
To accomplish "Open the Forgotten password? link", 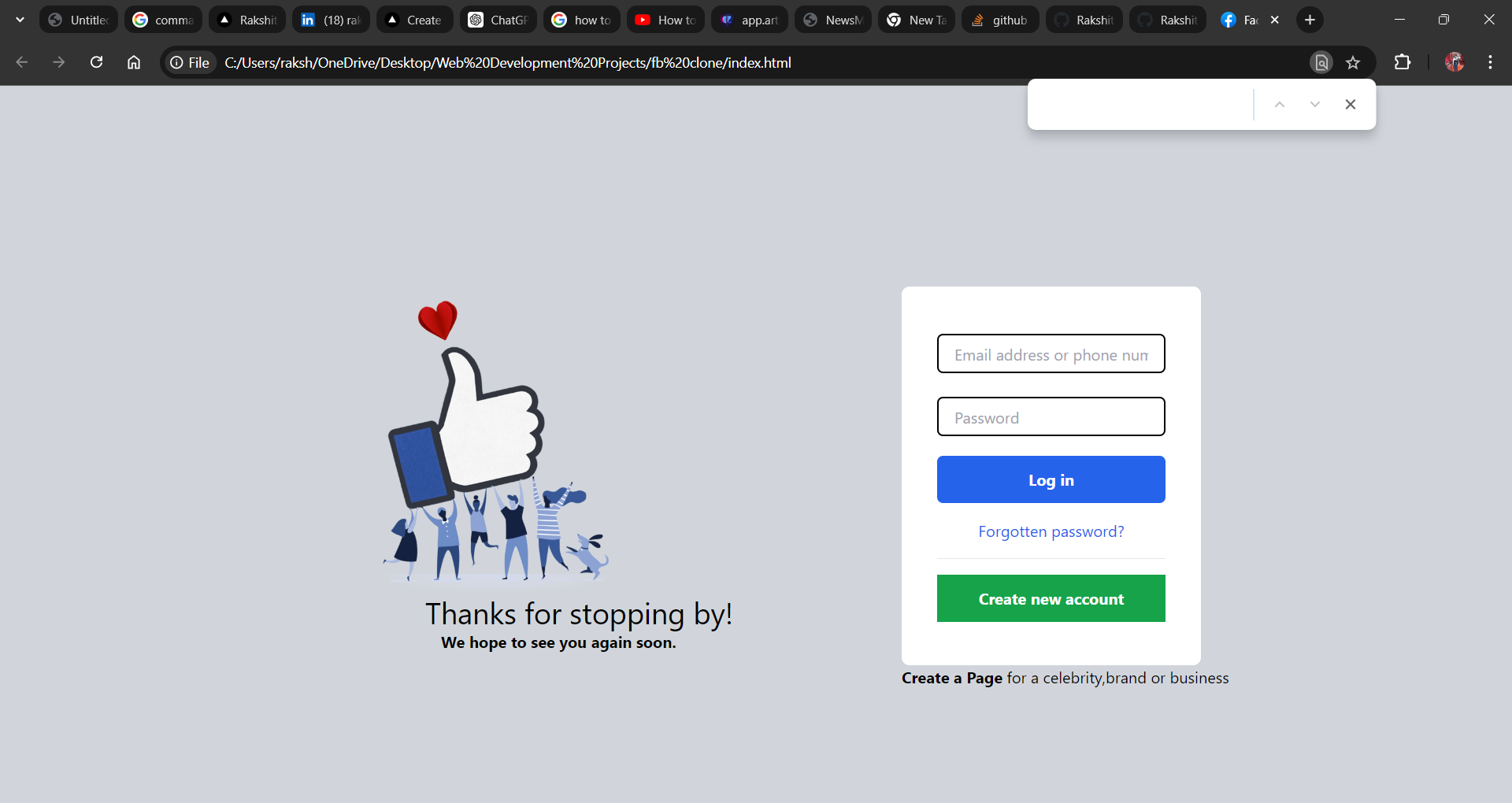I will 1051,531.
